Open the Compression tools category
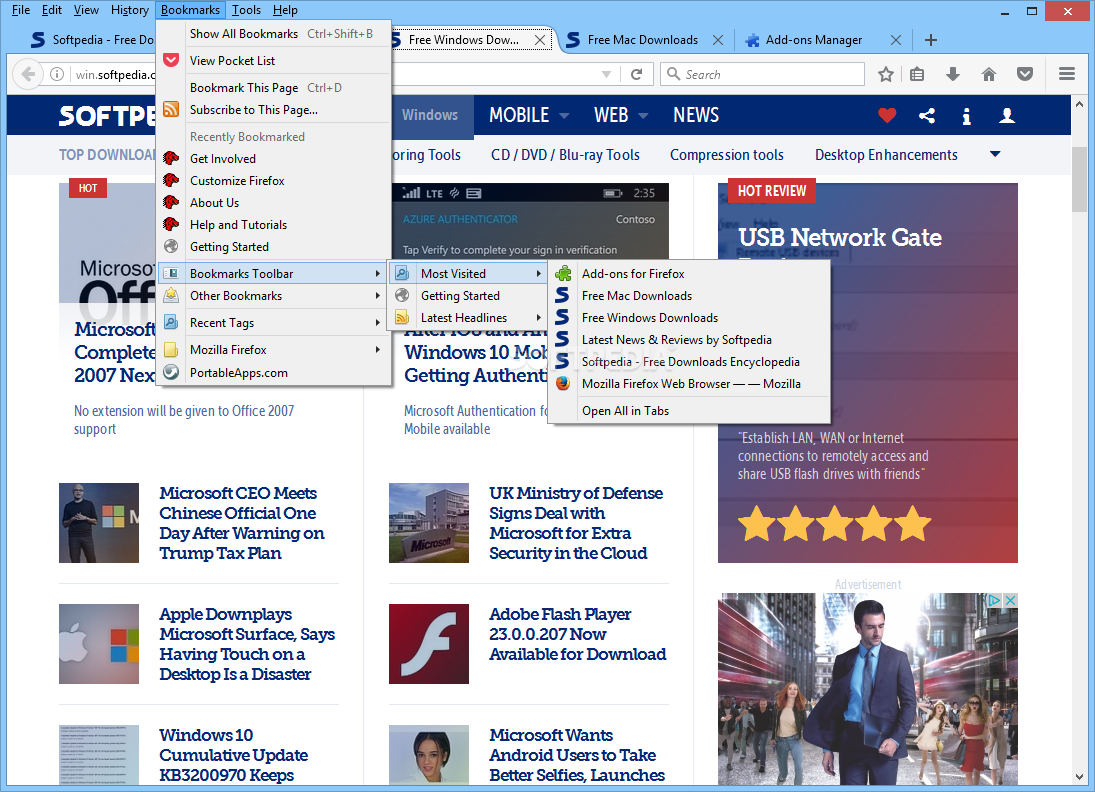This screenshot has height=792, width=1095. tap(727, 155)
